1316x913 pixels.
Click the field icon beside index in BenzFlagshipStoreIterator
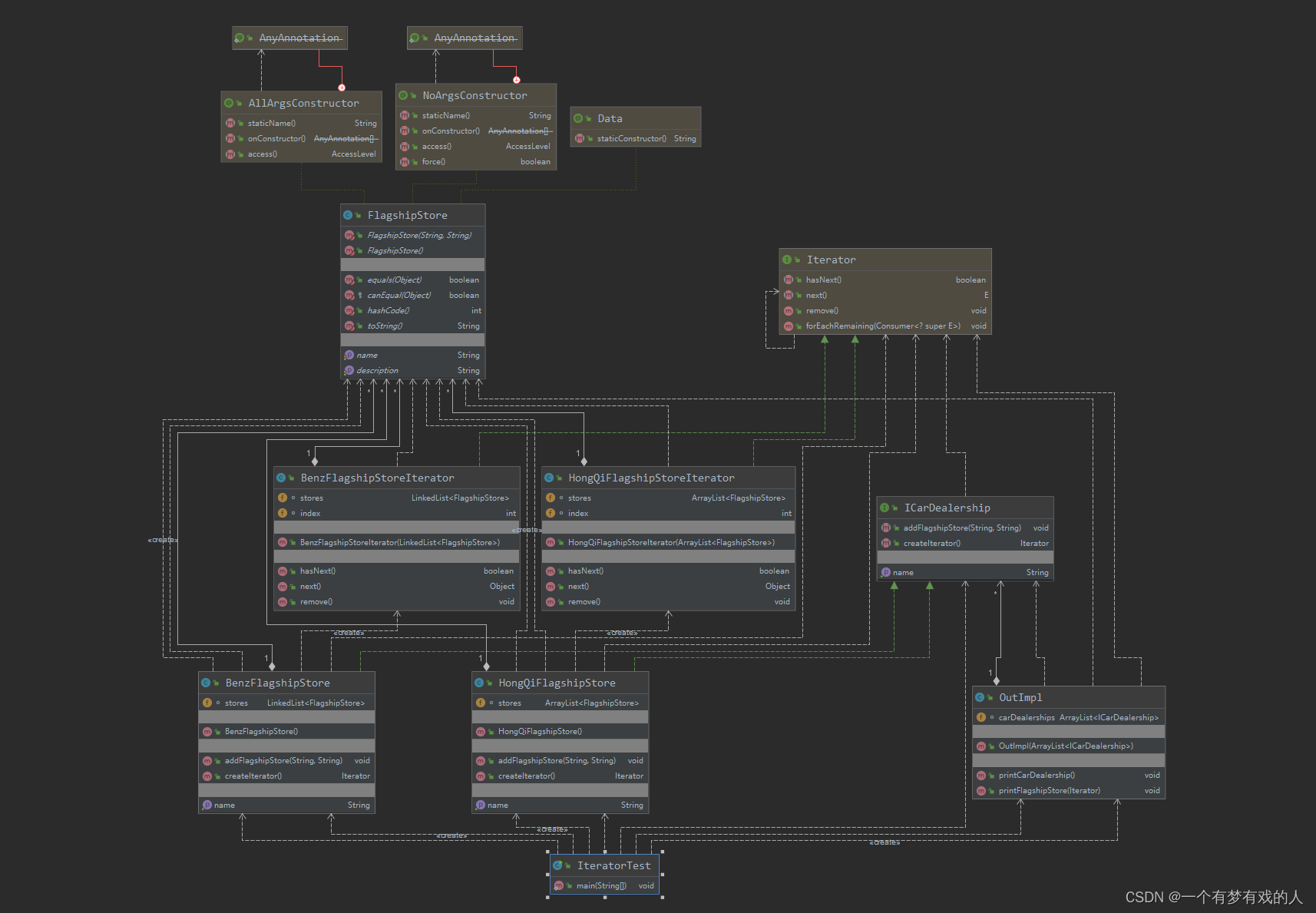pyautogui.click(x=282, y=513)
